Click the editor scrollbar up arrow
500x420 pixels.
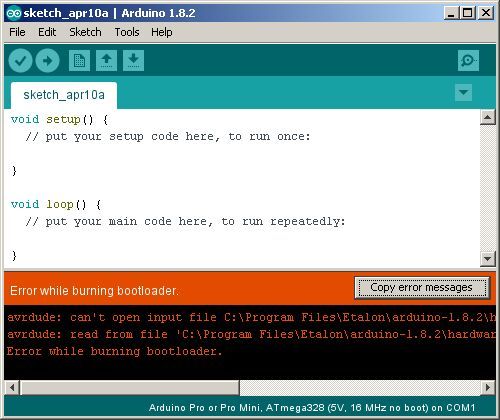[488, 117]
